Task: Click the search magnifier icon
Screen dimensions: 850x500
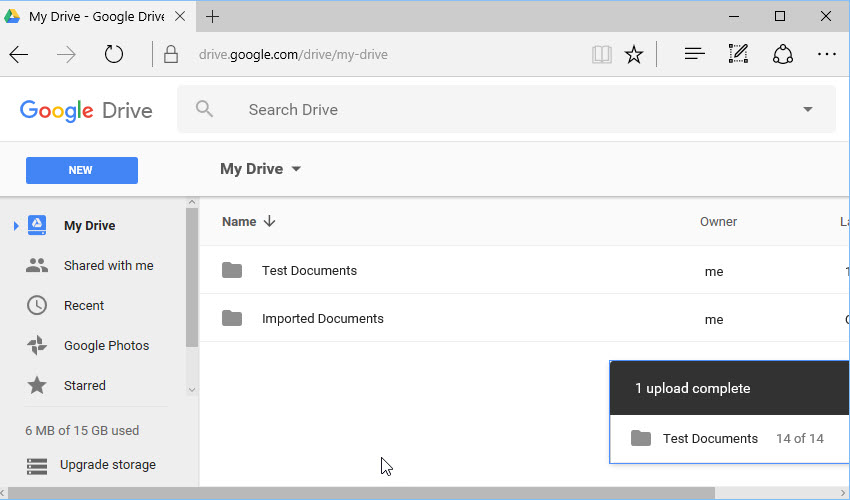Action: (x=204, y=109)
